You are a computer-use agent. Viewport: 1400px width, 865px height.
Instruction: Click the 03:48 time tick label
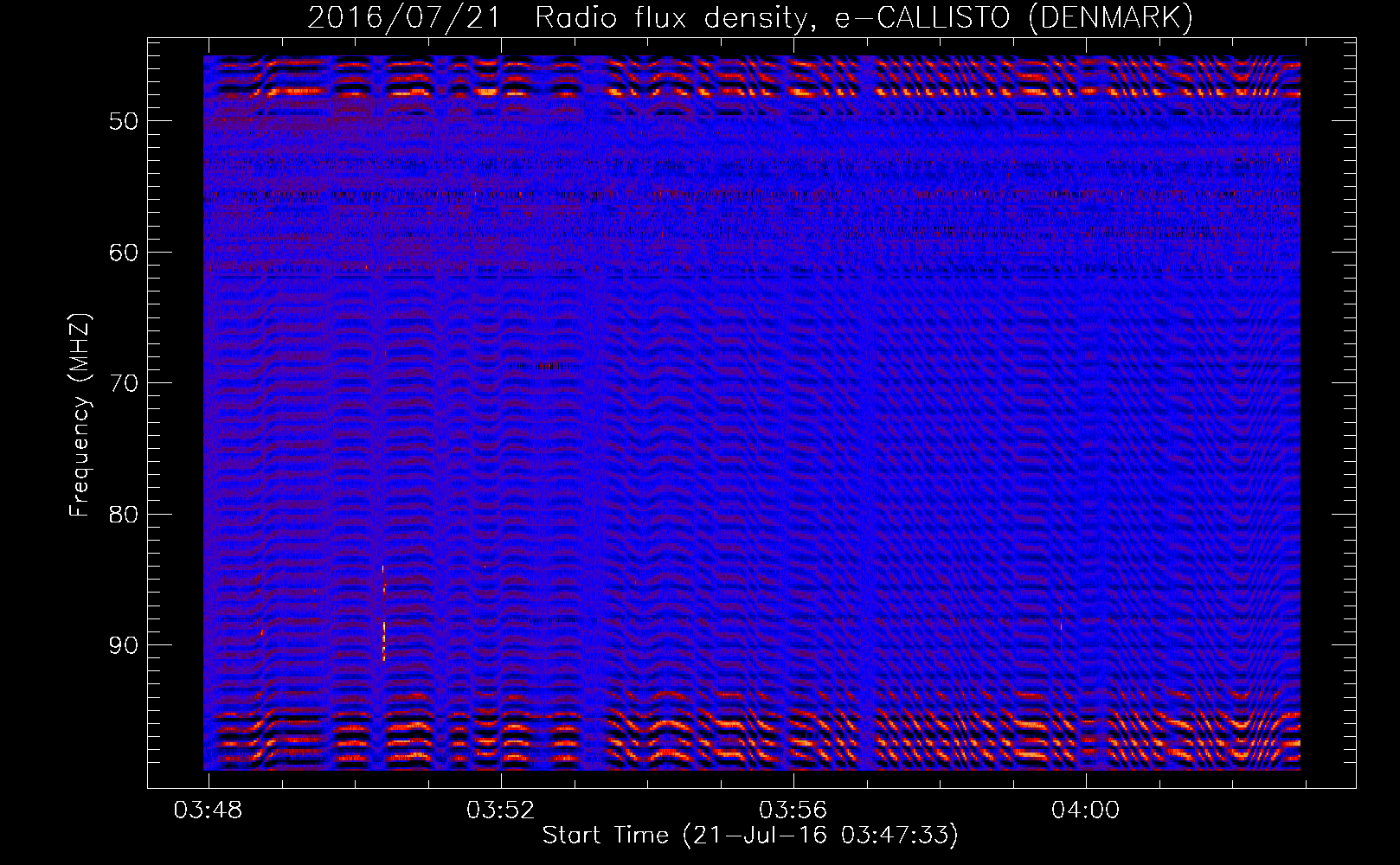coord(209,811)
